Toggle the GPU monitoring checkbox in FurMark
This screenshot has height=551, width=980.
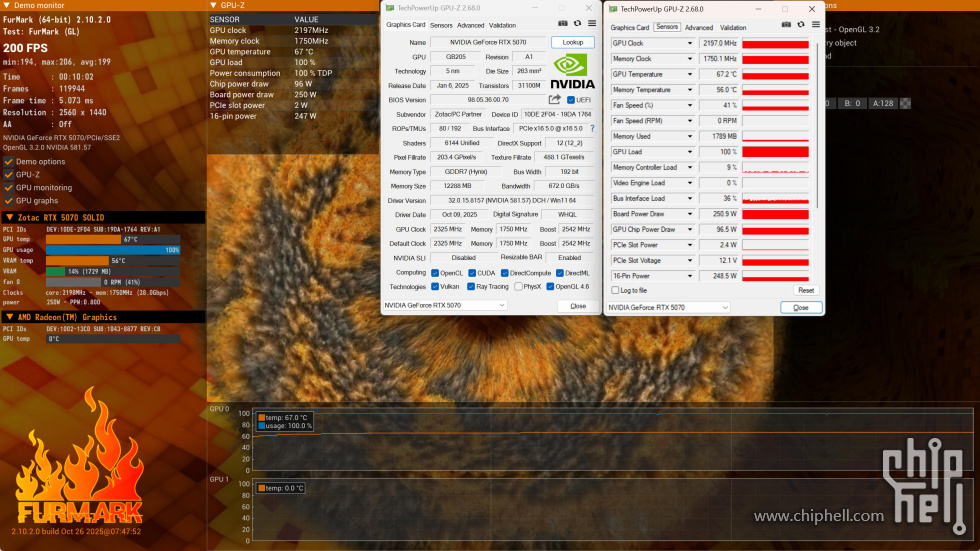(9, 187)
